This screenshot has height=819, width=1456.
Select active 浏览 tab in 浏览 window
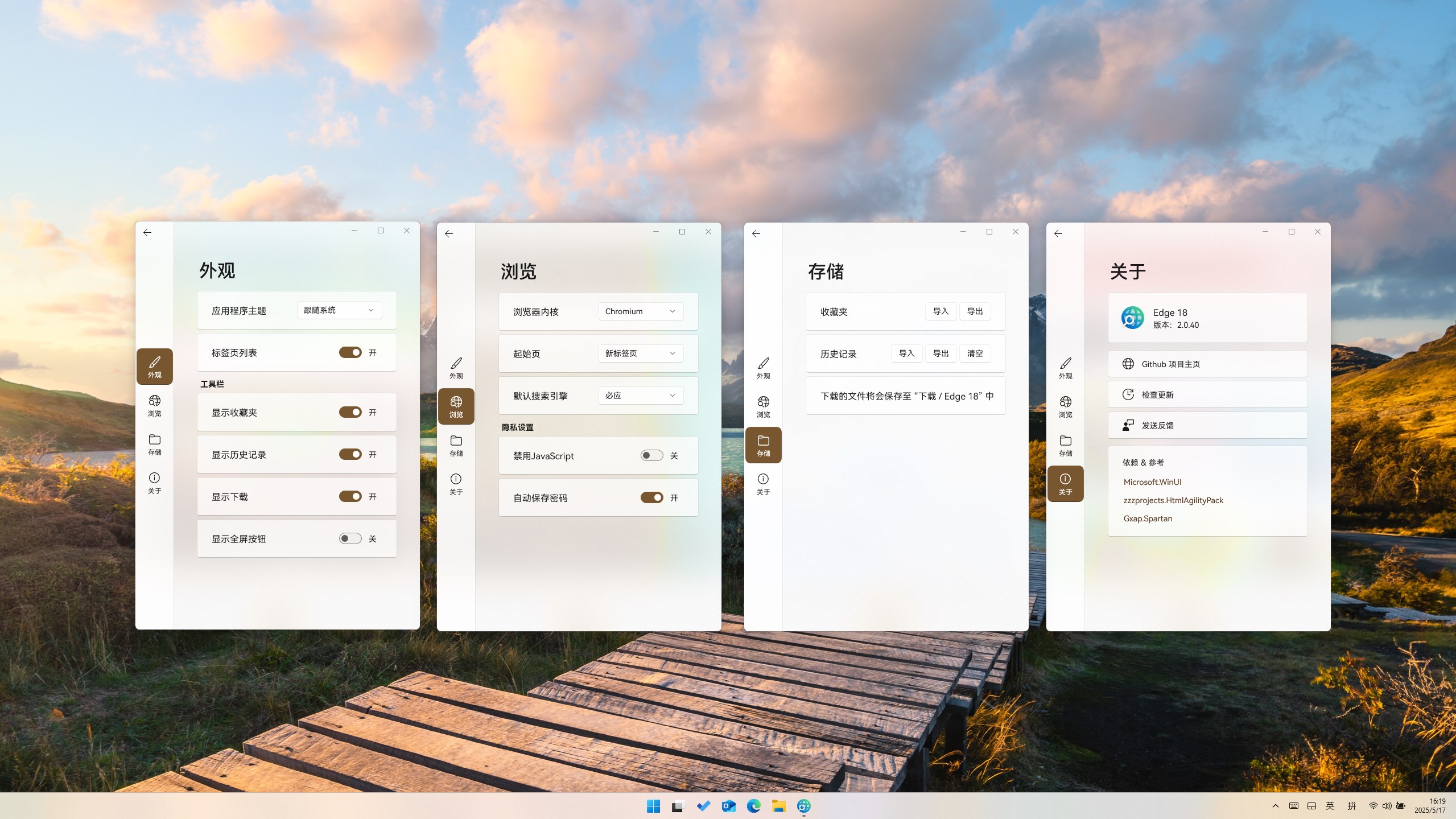[456, 406]
